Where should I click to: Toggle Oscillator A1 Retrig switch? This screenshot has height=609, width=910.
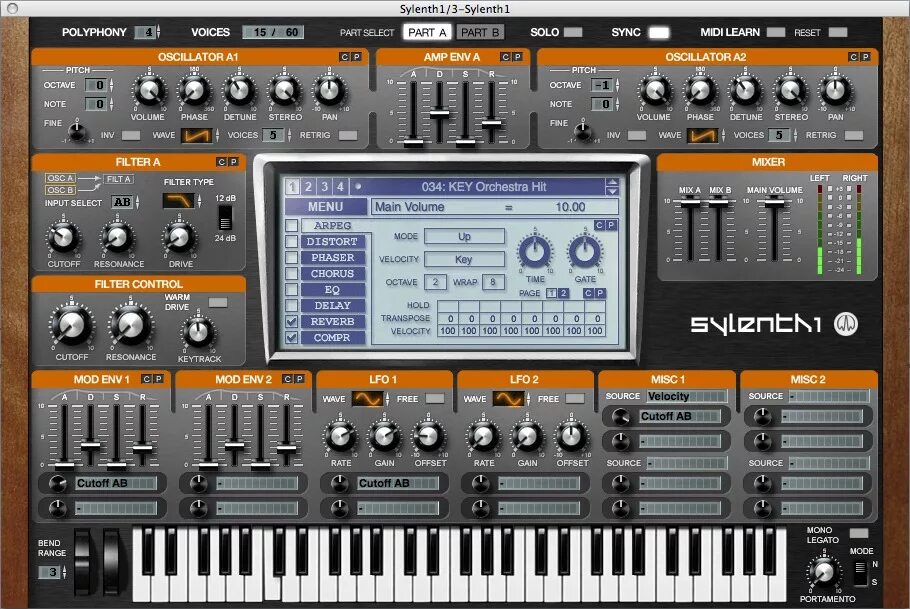click(348, 135)
